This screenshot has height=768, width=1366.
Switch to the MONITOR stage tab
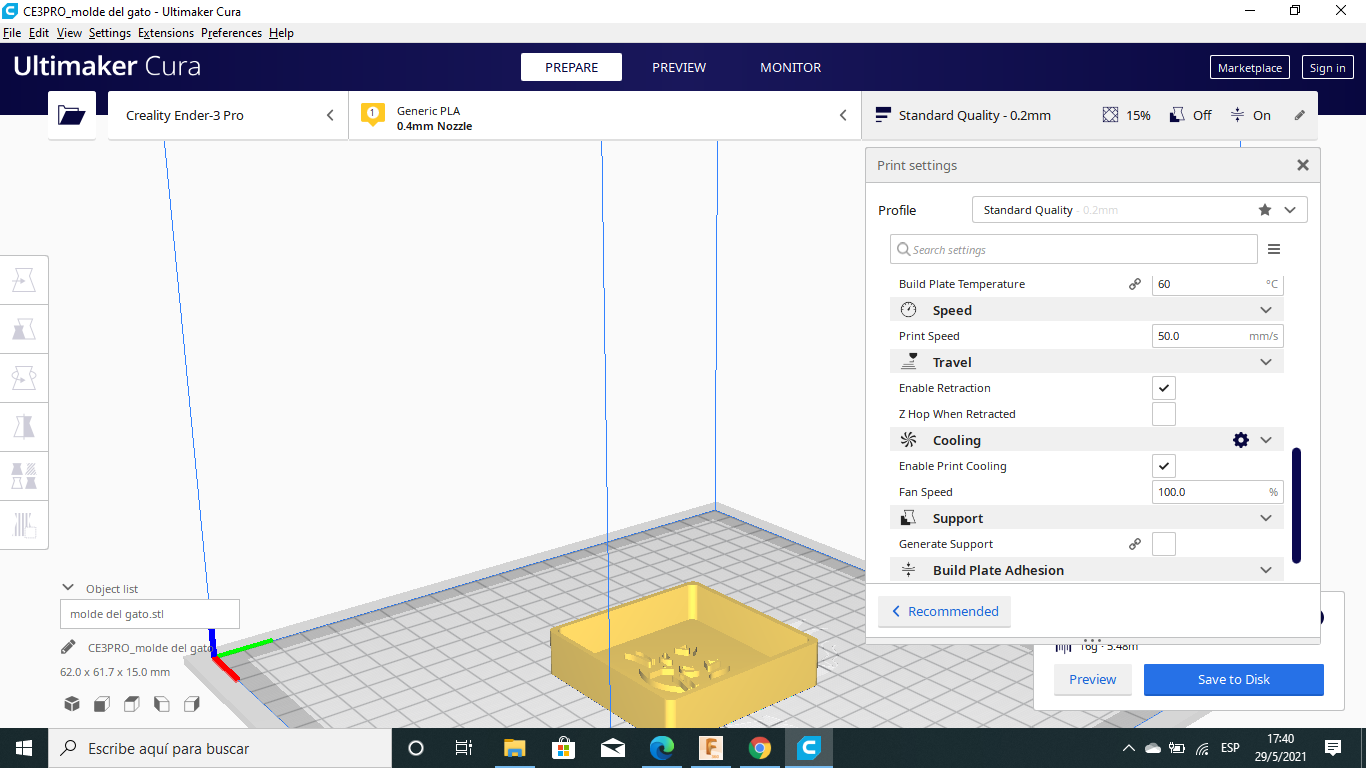[x=790, y=67]
